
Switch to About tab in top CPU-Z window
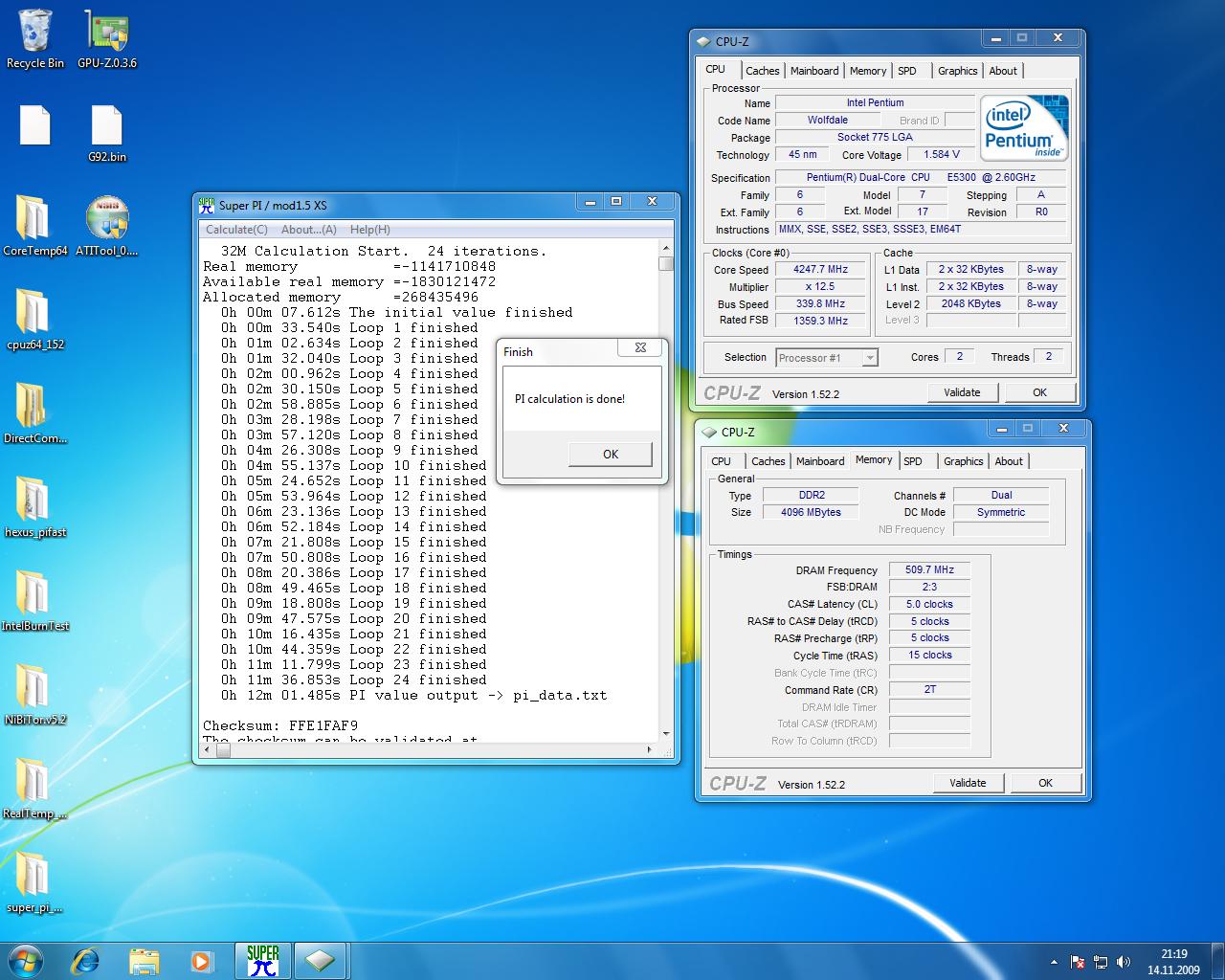click(x=1003, y=71)
